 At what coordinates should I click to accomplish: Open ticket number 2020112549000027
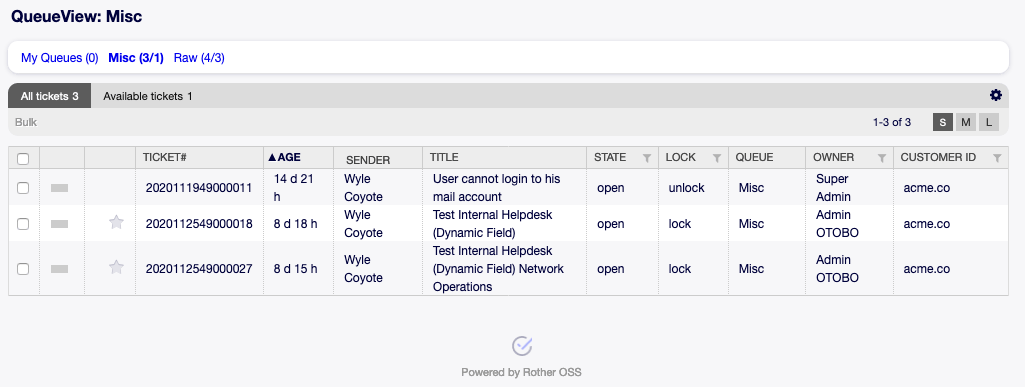pyautogui.click(x=199, y=269)
